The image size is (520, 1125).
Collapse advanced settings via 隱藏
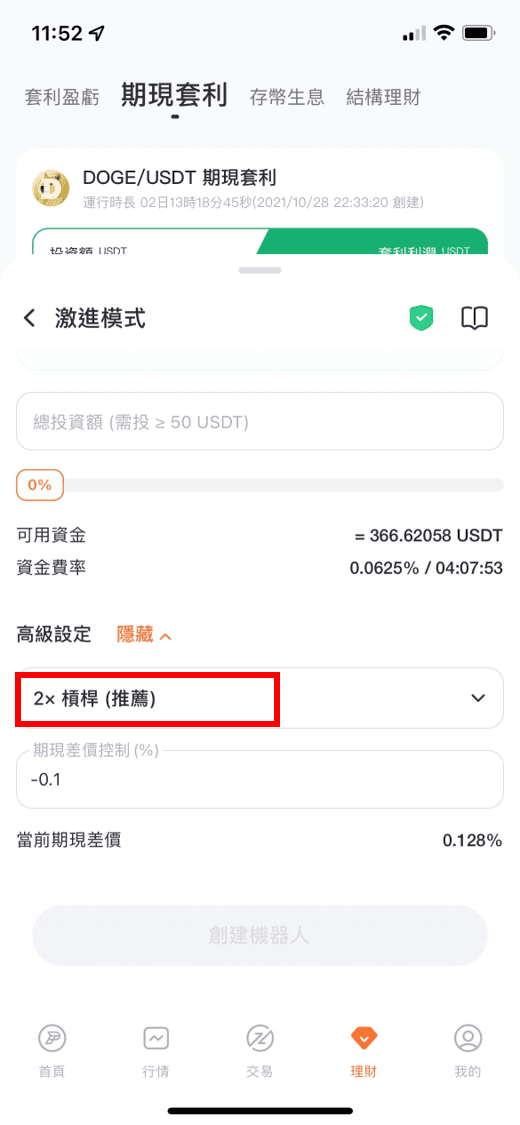143,634
